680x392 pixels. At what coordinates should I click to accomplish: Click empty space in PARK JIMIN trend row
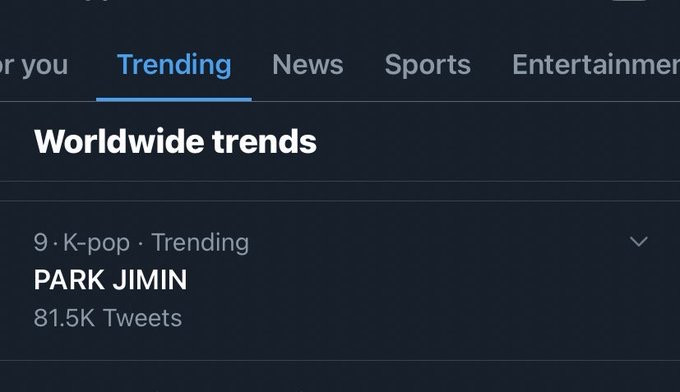pyautogui.click(x=412, y=282)
